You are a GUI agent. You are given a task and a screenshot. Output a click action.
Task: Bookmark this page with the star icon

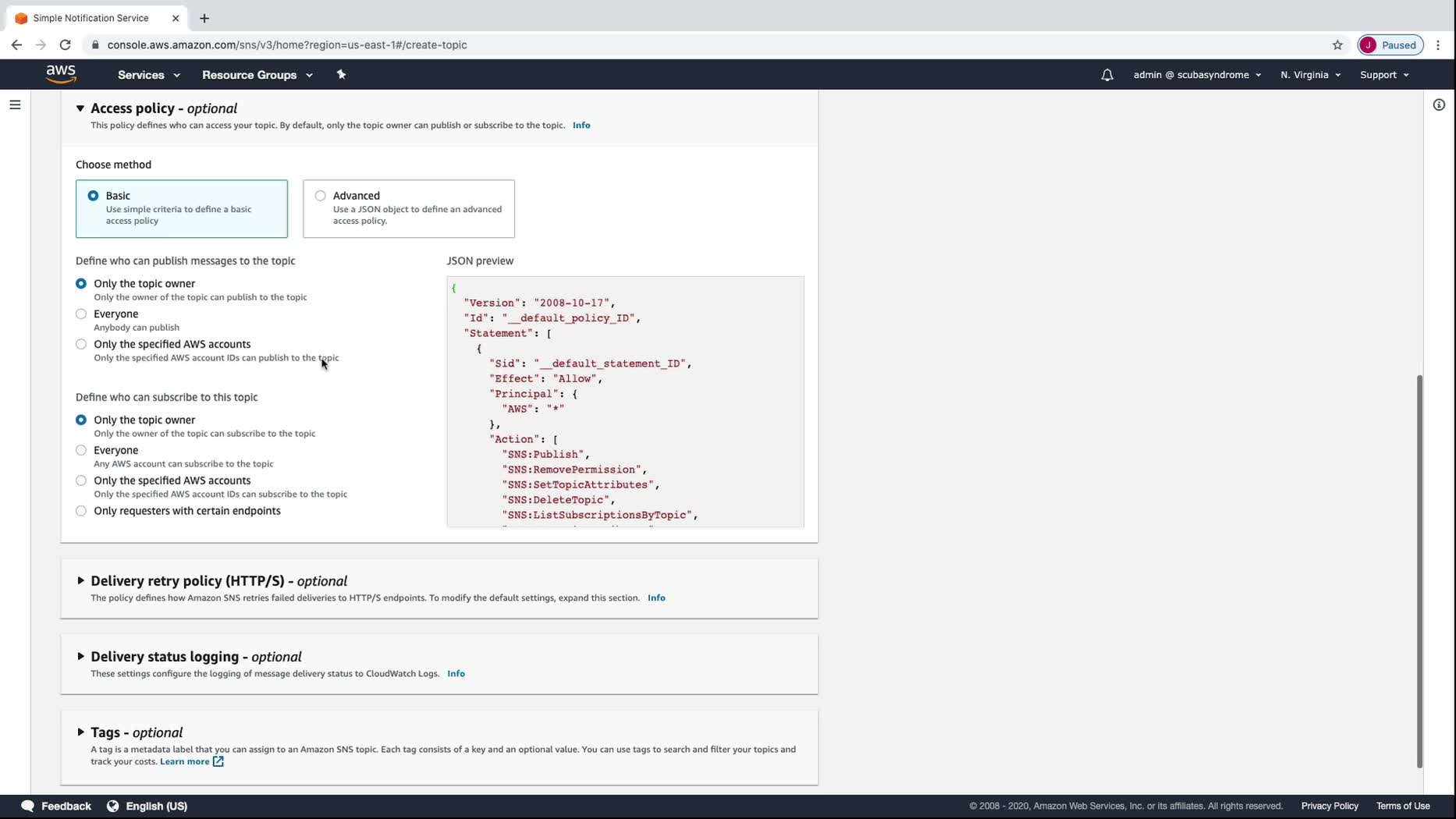coord(1337,44)
